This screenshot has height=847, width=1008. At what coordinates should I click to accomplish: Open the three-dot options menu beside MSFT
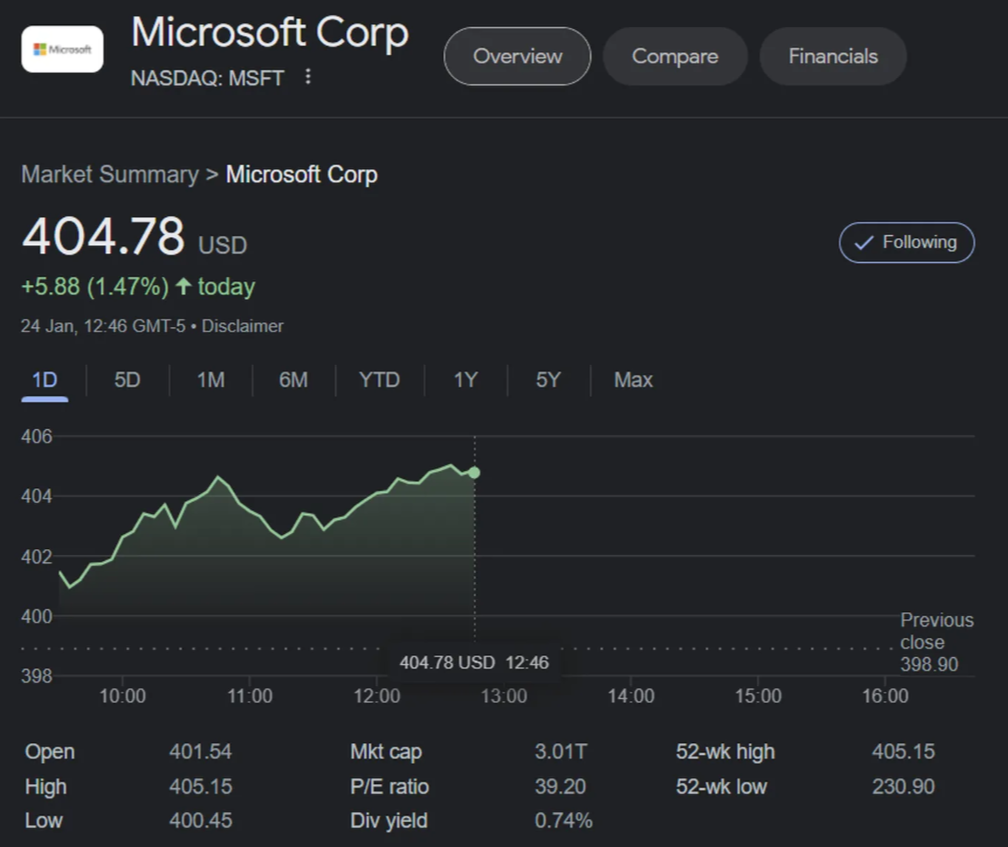pyautogui.click(x=308, y=77)
